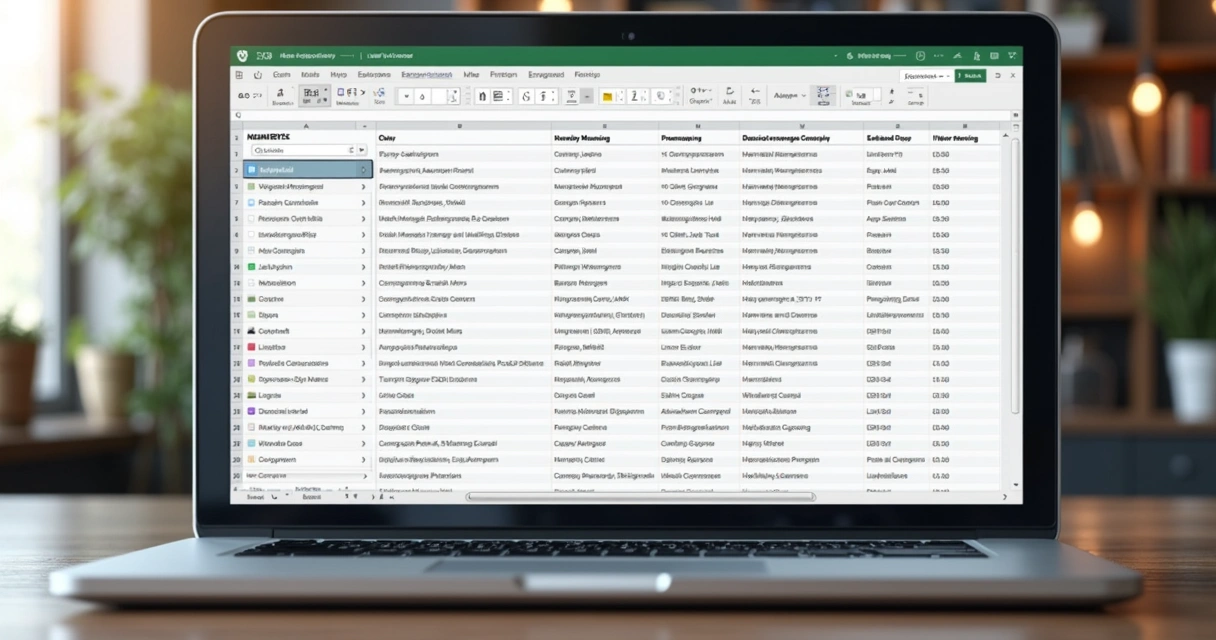Click the grid app launcher icon at top left
Image resolution: width=1216 pixels, height=640 pixels.
pos(238,74)
